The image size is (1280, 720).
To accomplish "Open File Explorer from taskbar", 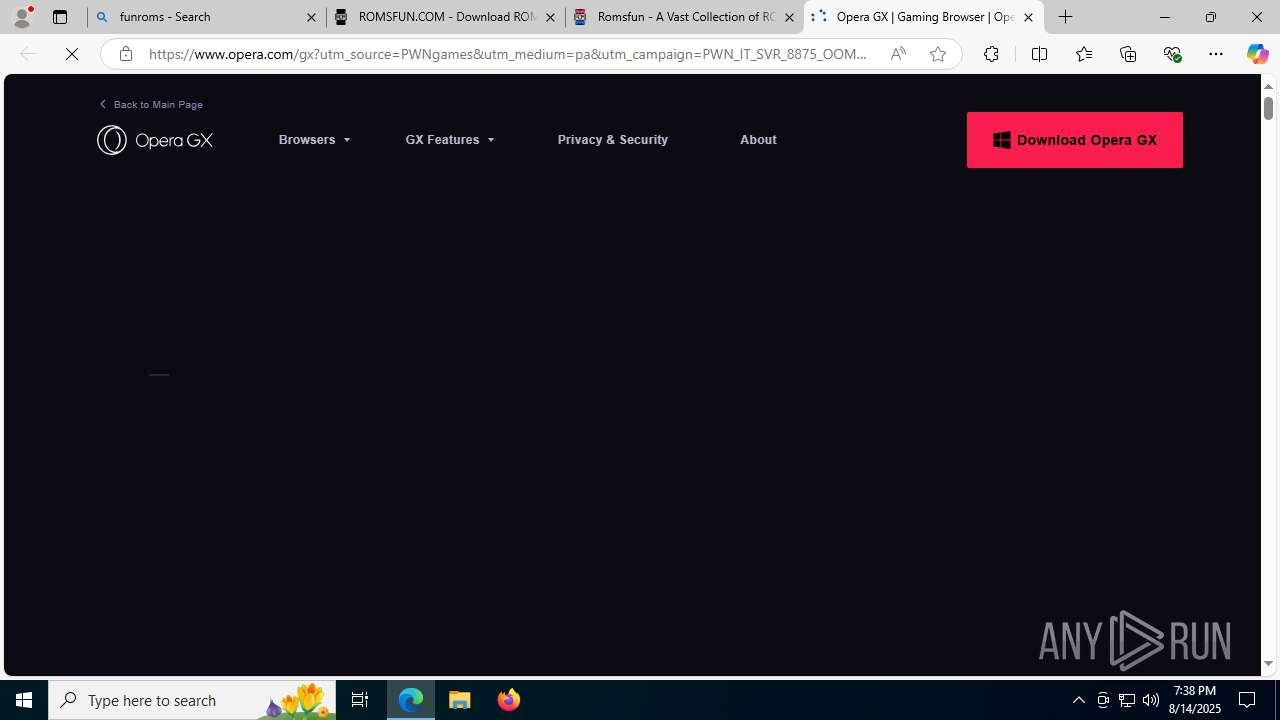I will pos(460,700).
